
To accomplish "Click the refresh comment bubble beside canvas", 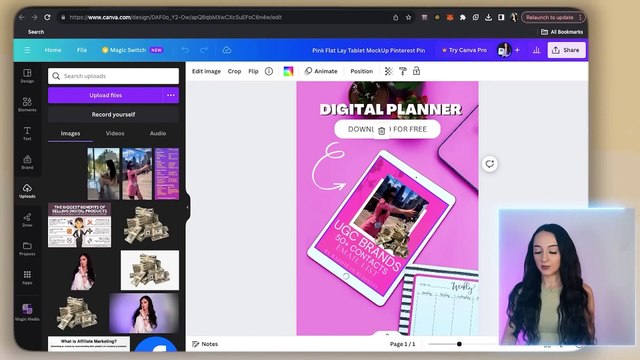I will point(489,164).
